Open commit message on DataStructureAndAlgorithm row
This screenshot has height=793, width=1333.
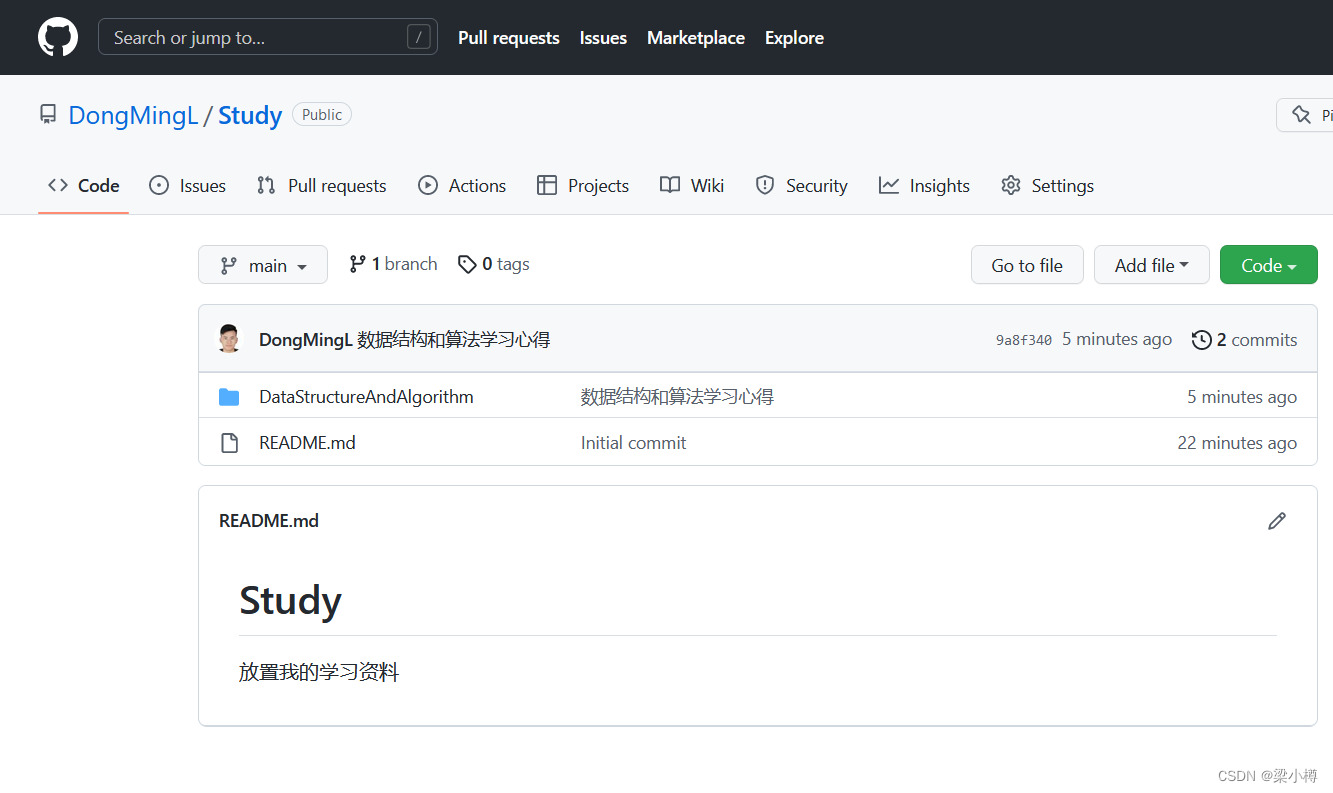point(678,397)
